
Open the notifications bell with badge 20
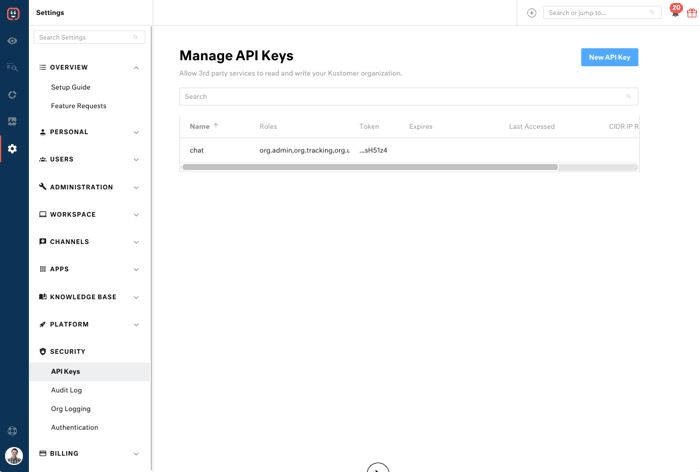point(675,11)
